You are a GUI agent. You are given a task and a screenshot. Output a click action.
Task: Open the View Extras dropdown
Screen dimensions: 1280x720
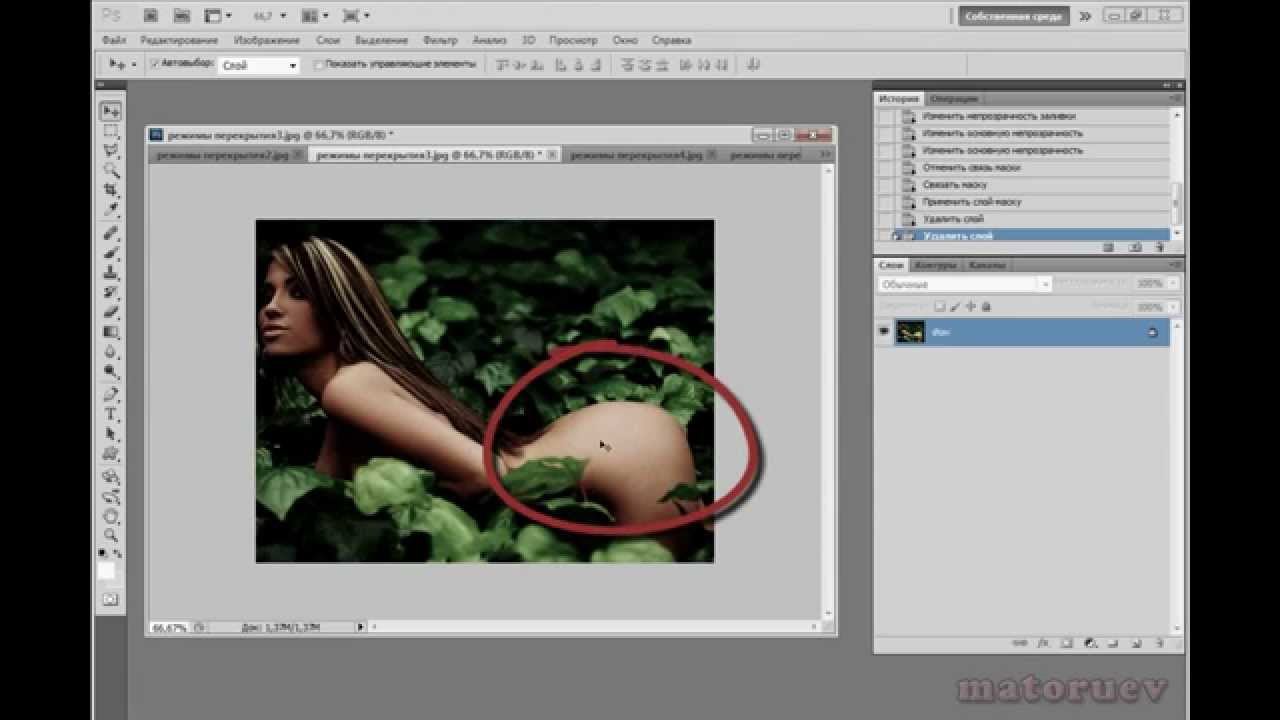(218, 16)
